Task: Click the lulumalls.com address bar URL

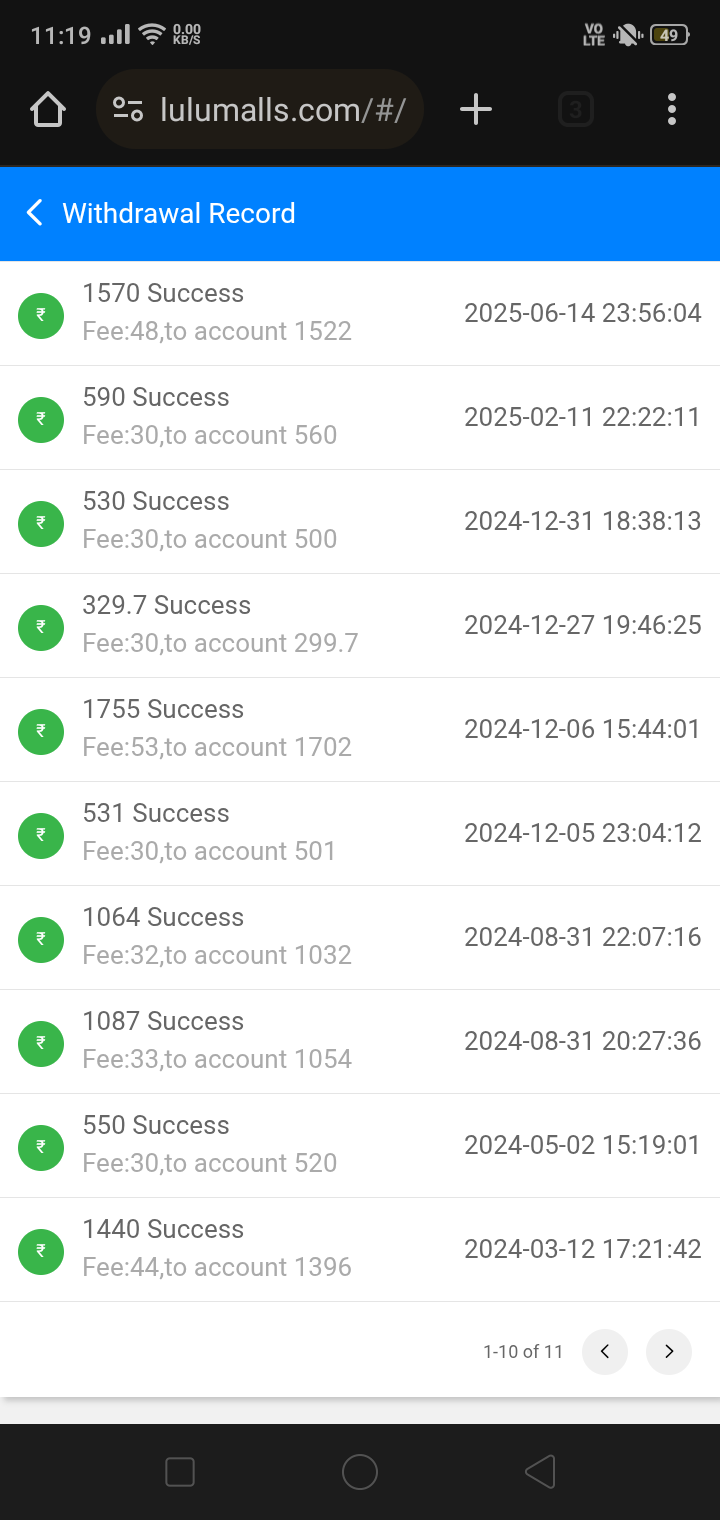Action: (x=282, y=109)
